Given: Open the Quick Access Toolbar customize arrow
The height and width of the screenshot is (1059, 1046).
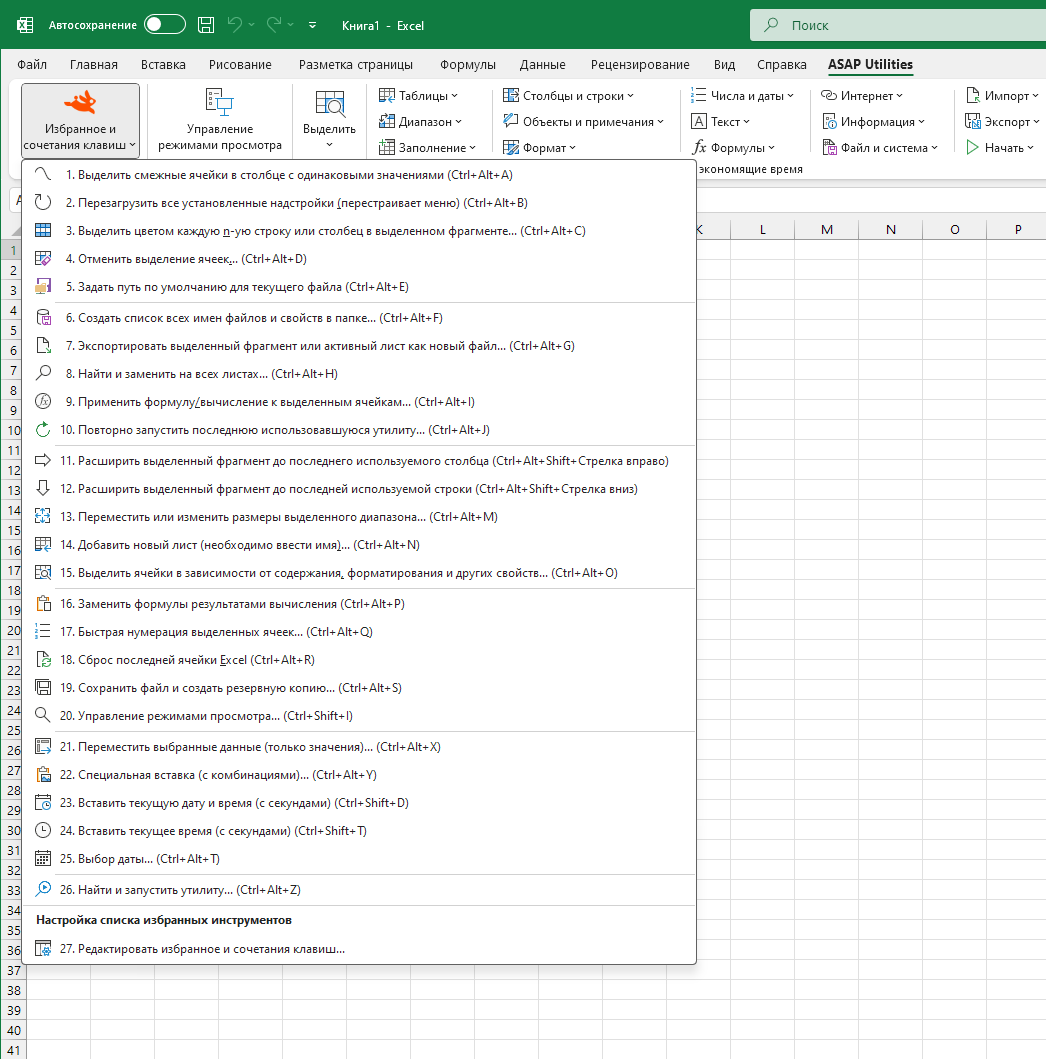Looking at the screenshot, I should (x=313, y=25).
